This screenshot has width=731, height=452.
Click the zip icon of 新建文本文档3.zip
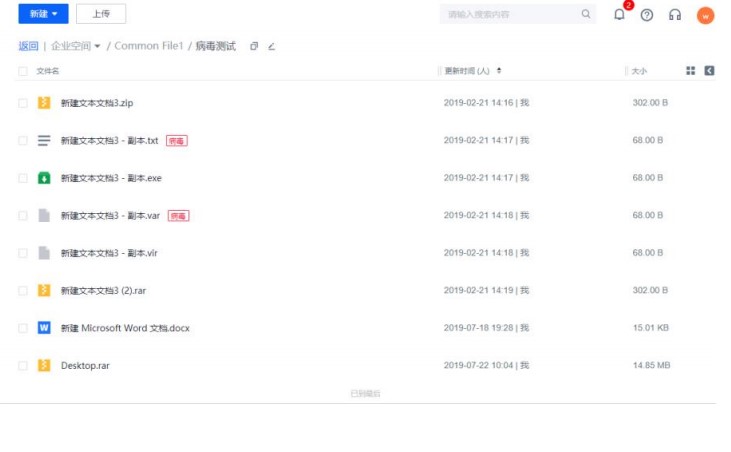(x=44, y=103)
